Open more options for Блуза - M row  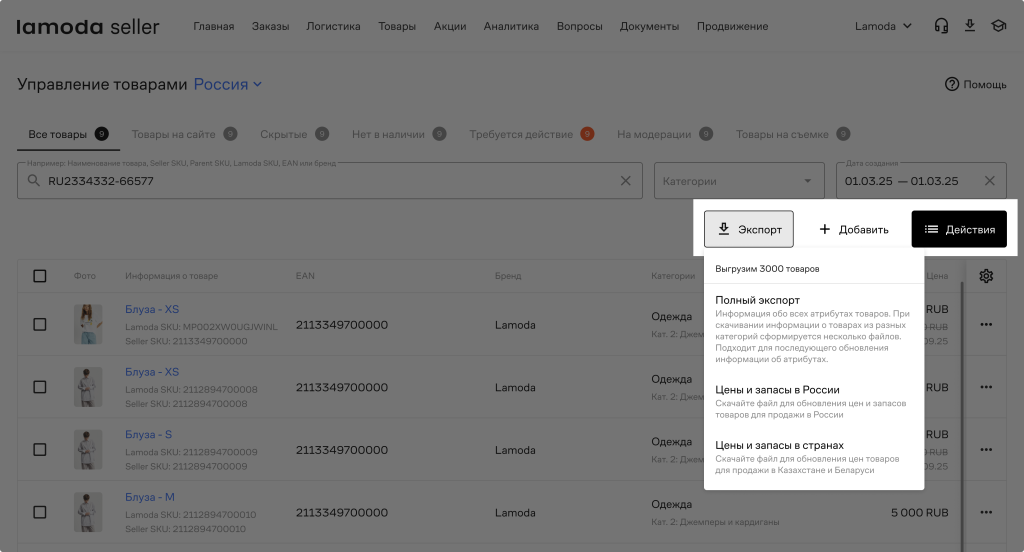(x=986, y=513)
